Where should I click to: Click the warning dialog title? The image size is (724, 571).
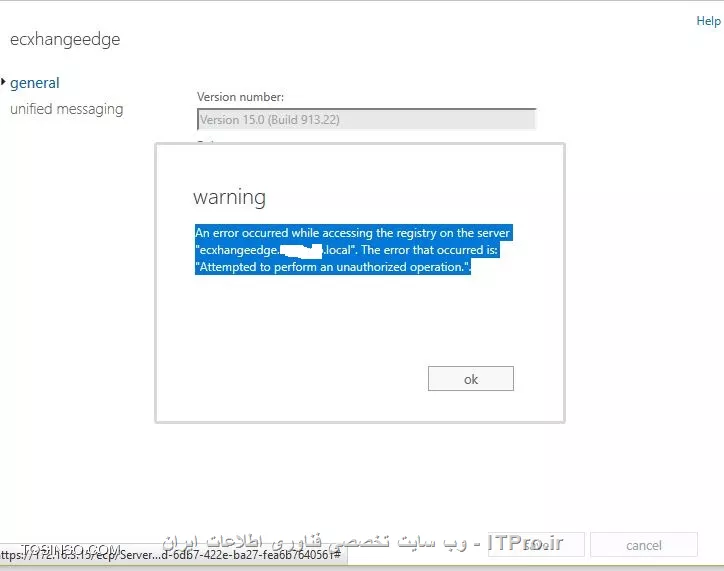pos(229,197)
